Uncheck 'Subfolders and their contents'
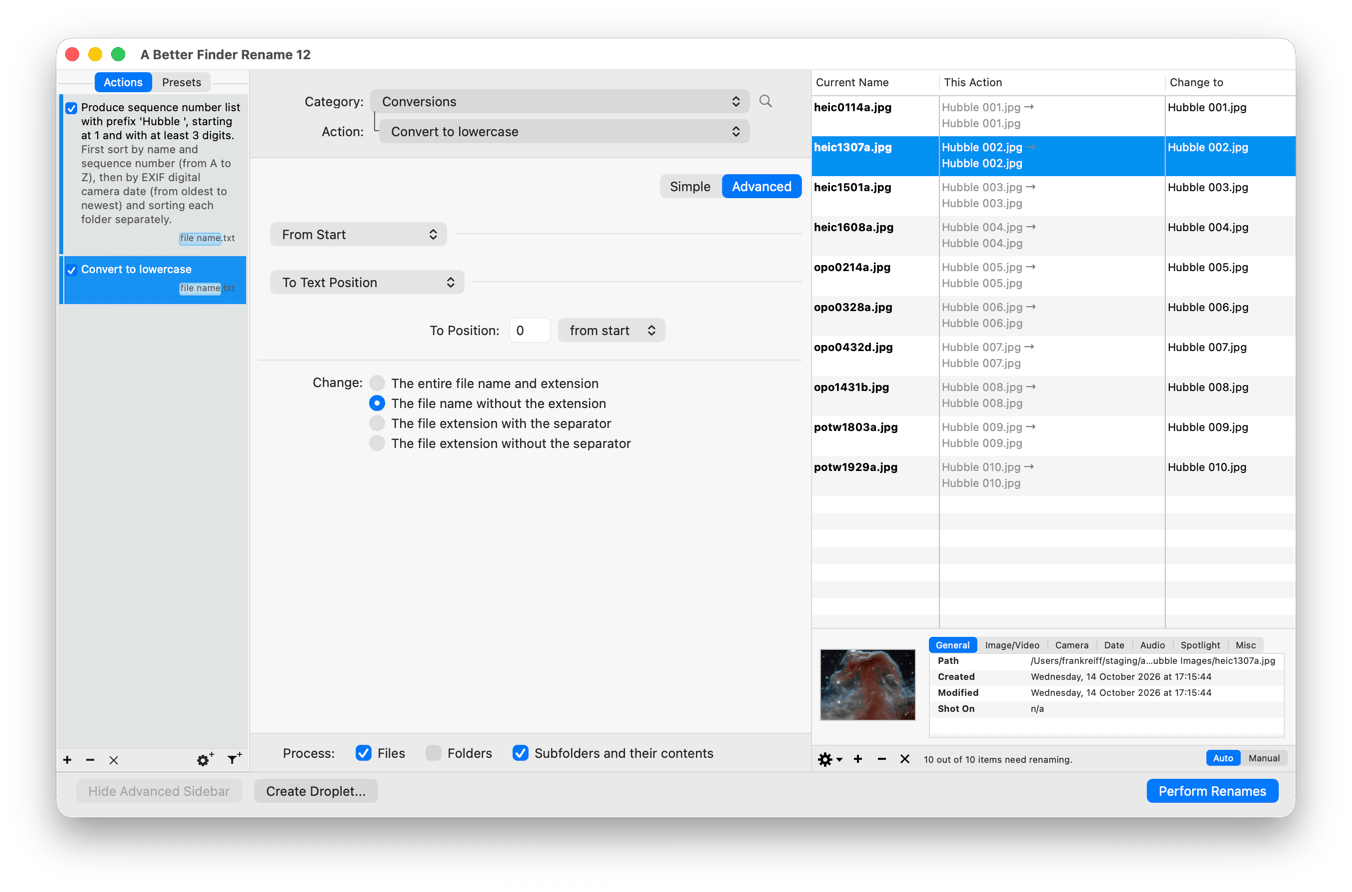The height and width of the screenshot is (892, 1352). pyautogui.click(x=521, y=753)
